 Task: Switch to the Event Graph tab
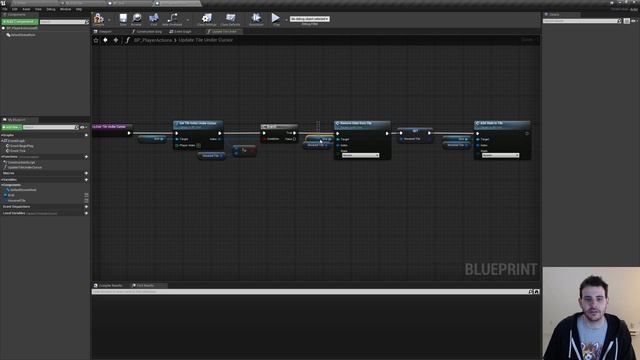pos(181,31)
